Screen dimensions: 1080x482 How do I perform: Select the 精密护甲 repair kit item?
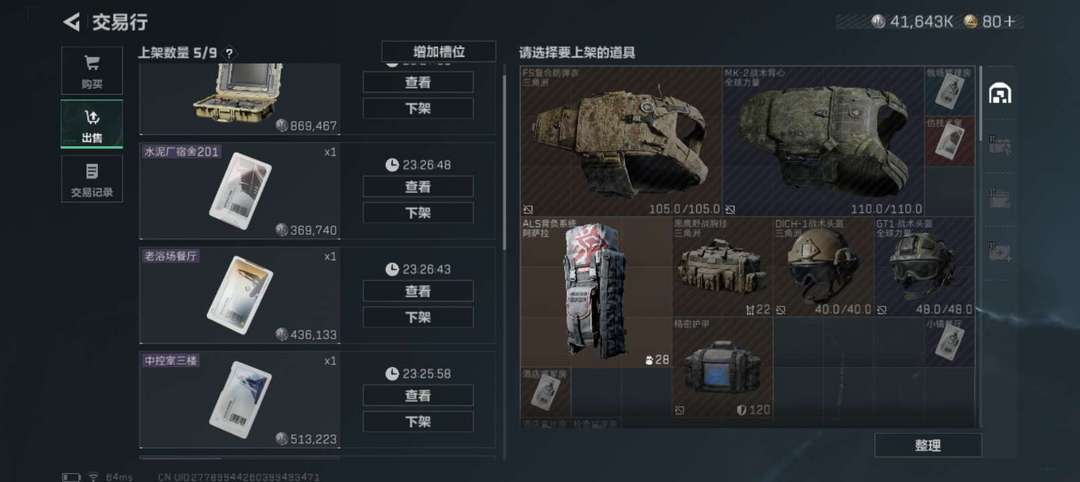point(723,368)
